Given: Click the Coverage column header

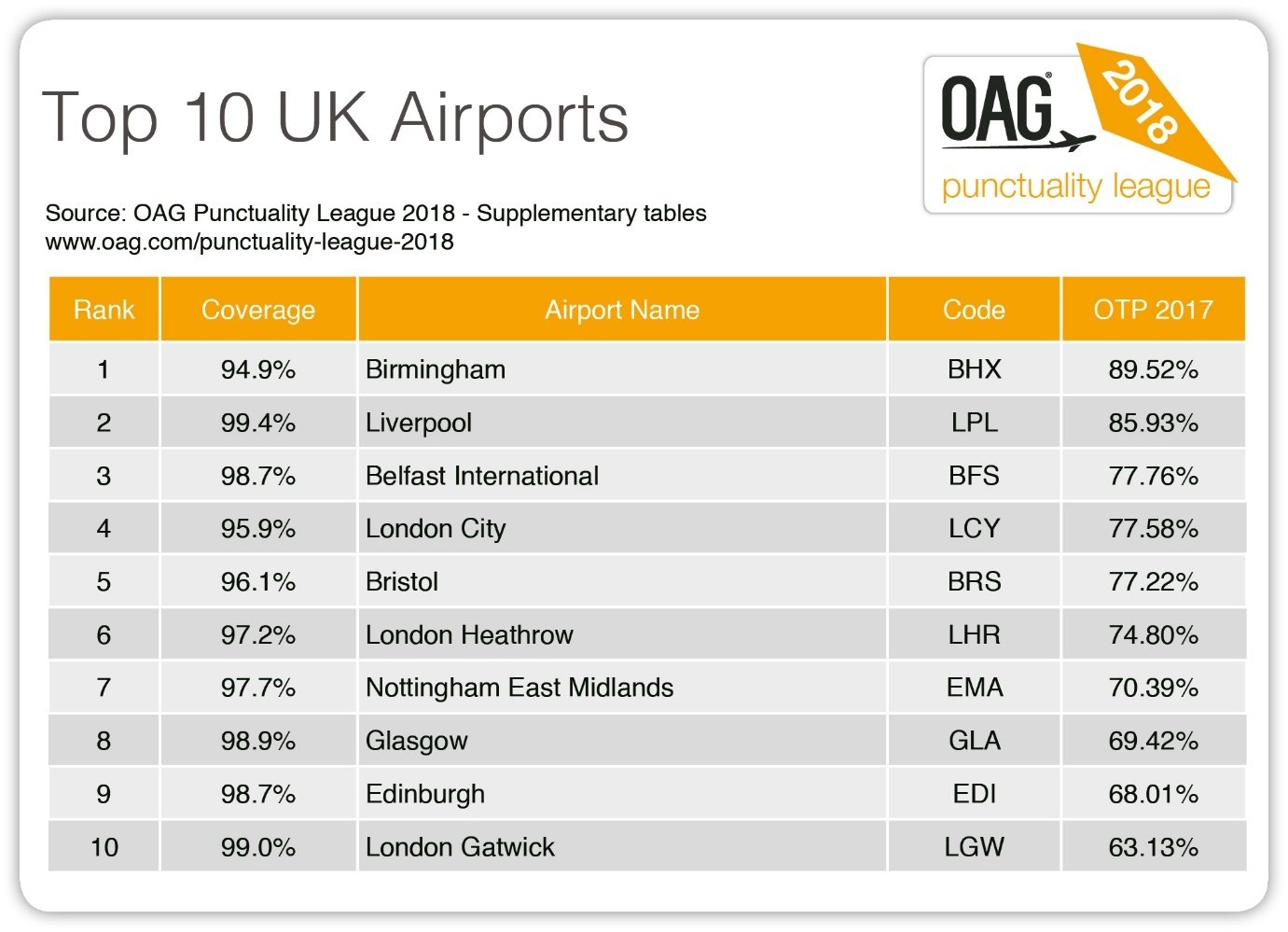Looking at the screenshot, I should pyautogui.click(x=258, y=310).
